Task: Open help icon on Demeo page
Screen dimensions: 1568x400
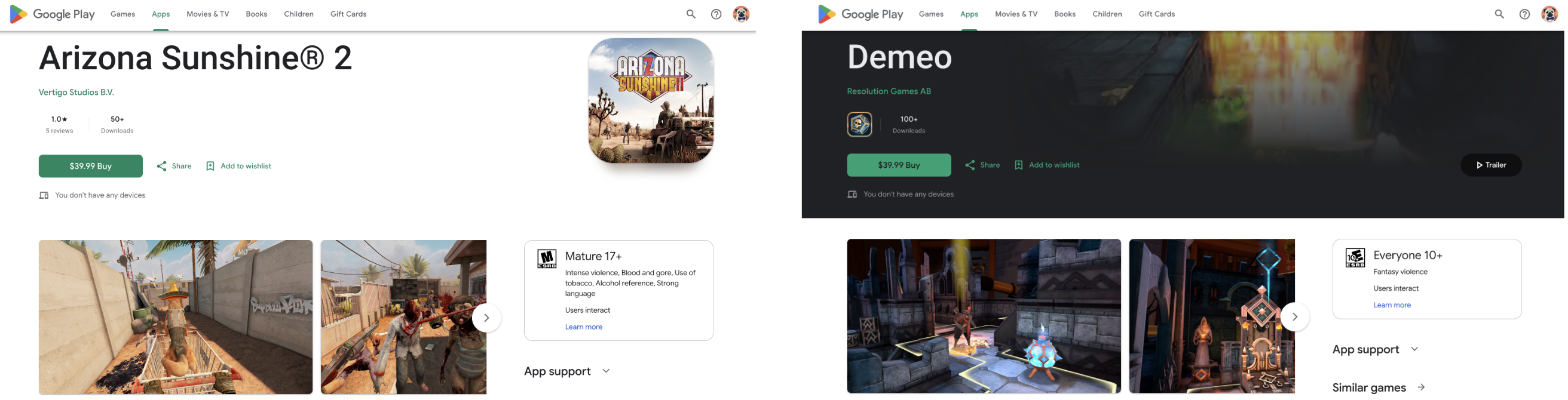Action: click(1525, 14)
